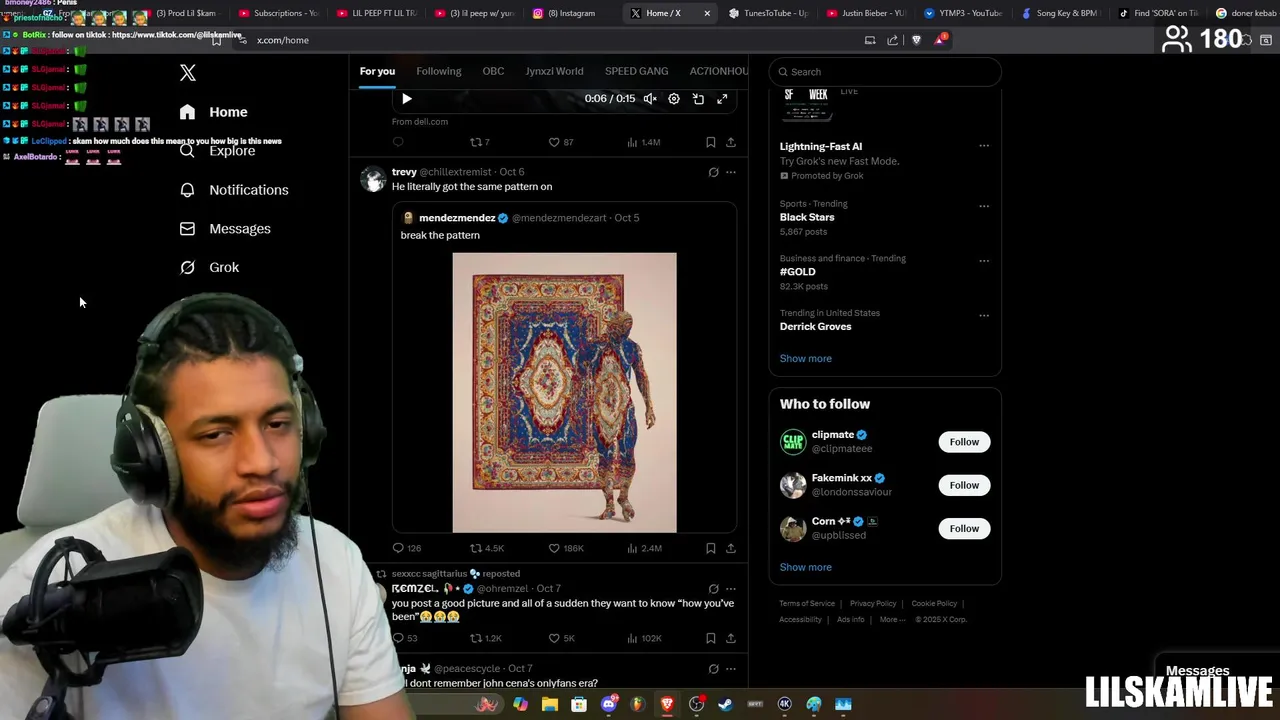Play the Dell ad video
The width and height of the screenshot is (1280, 720).
tap(406, 99)
